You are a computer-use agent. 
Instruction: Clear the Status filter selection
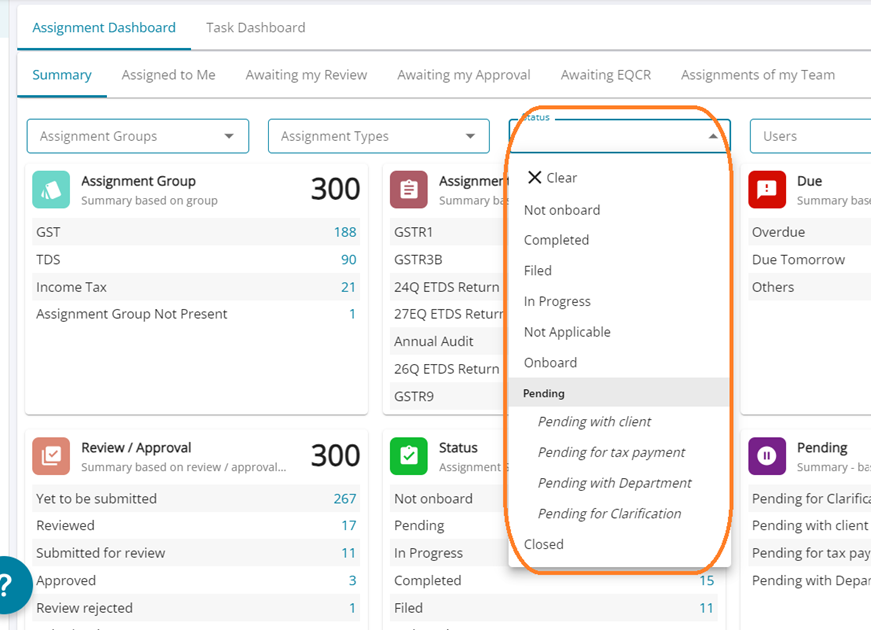tap(552, 178)
